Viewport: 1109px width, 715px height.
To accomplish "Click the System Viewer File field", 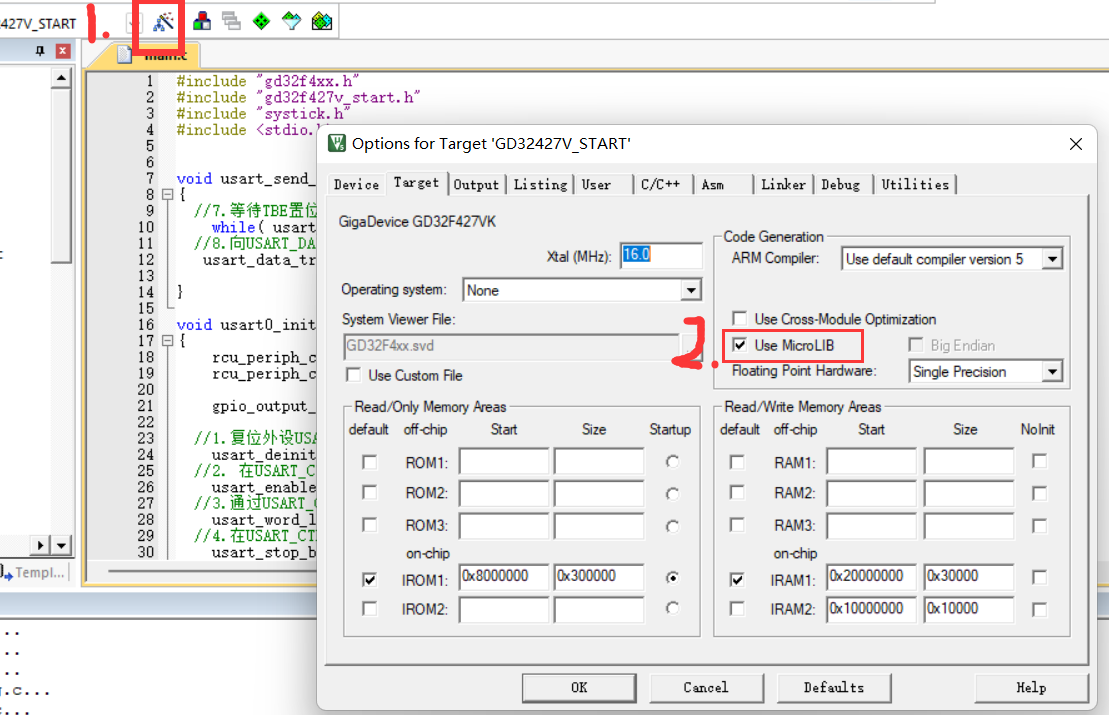I will (511, 346).
